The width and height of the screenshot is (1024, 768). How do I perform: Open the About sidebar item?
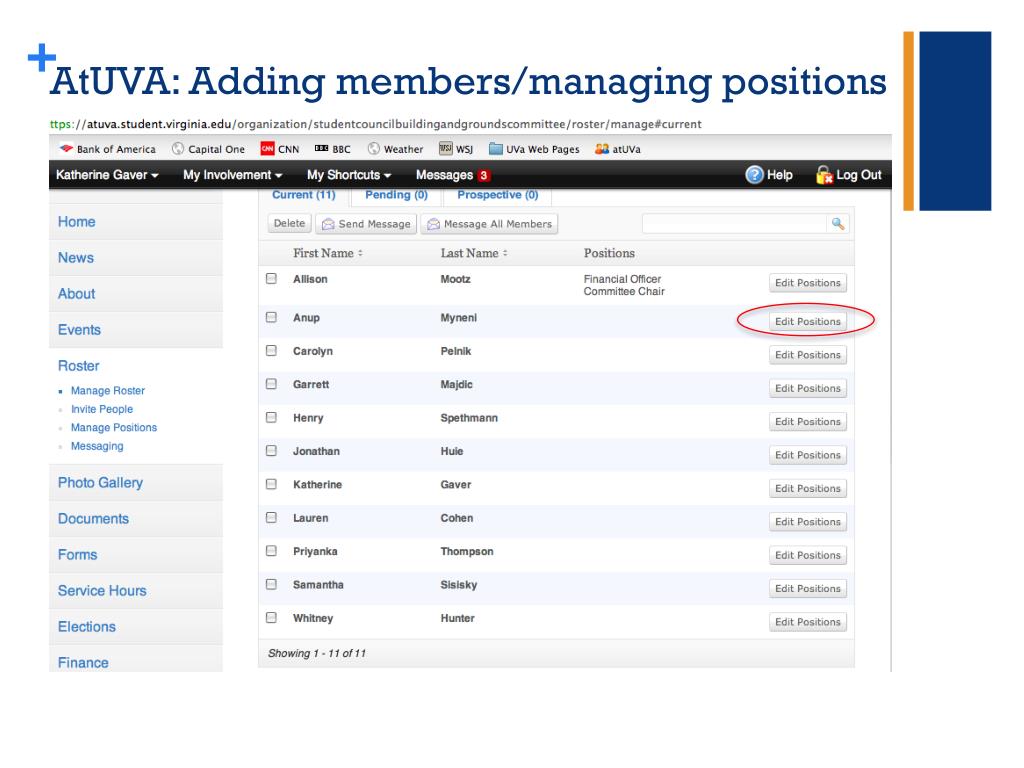click(x=136, y=293)
